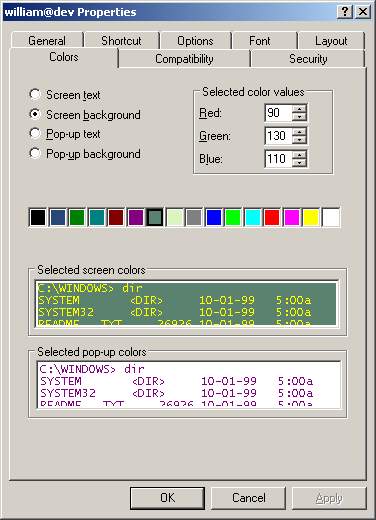Pick the dark navy blue swatch

click(57, 217)
